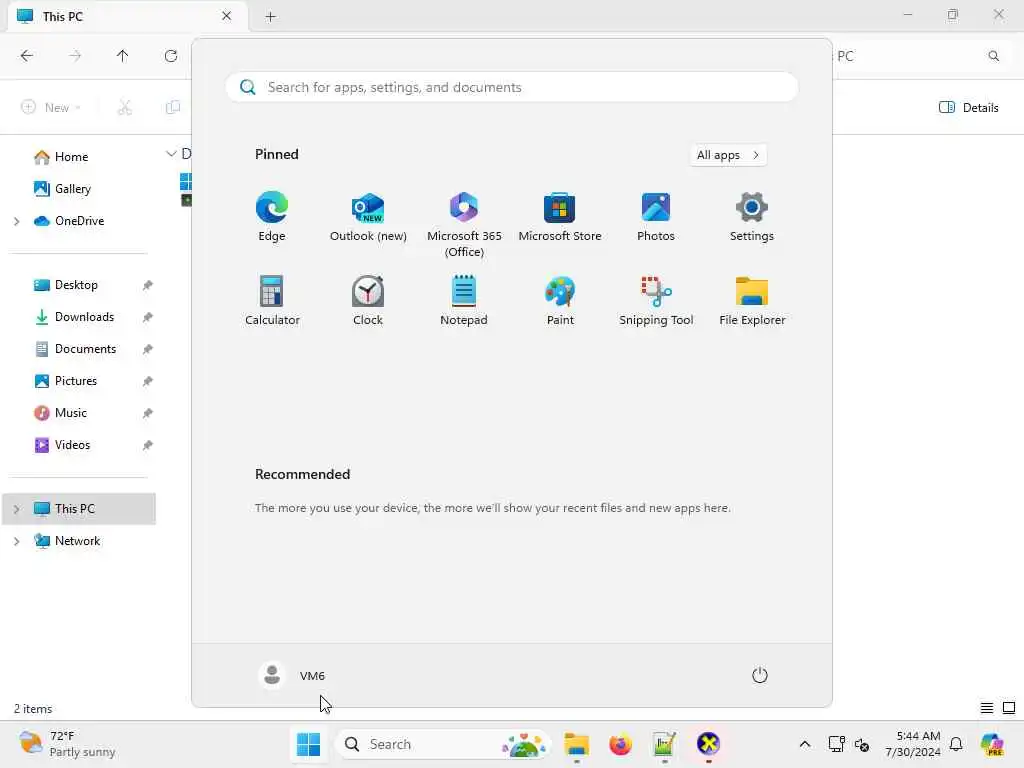Click the Power button in Start menu
The width and height of the screenshot is (1024, 768).
(760, 675)
